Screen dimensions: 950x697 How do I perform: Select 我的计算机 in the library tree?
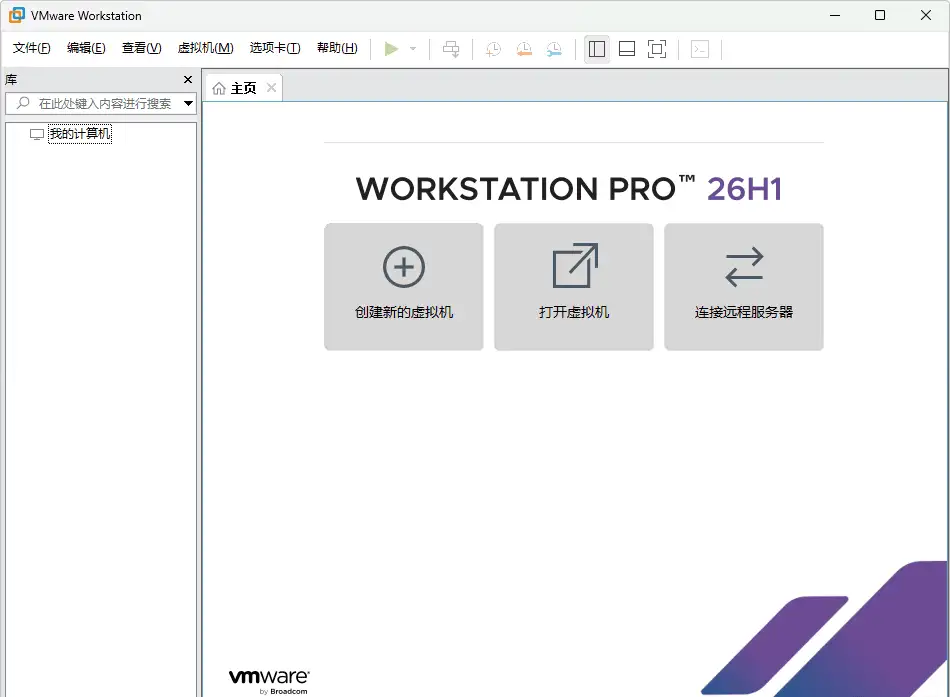(x=80, y=133)
